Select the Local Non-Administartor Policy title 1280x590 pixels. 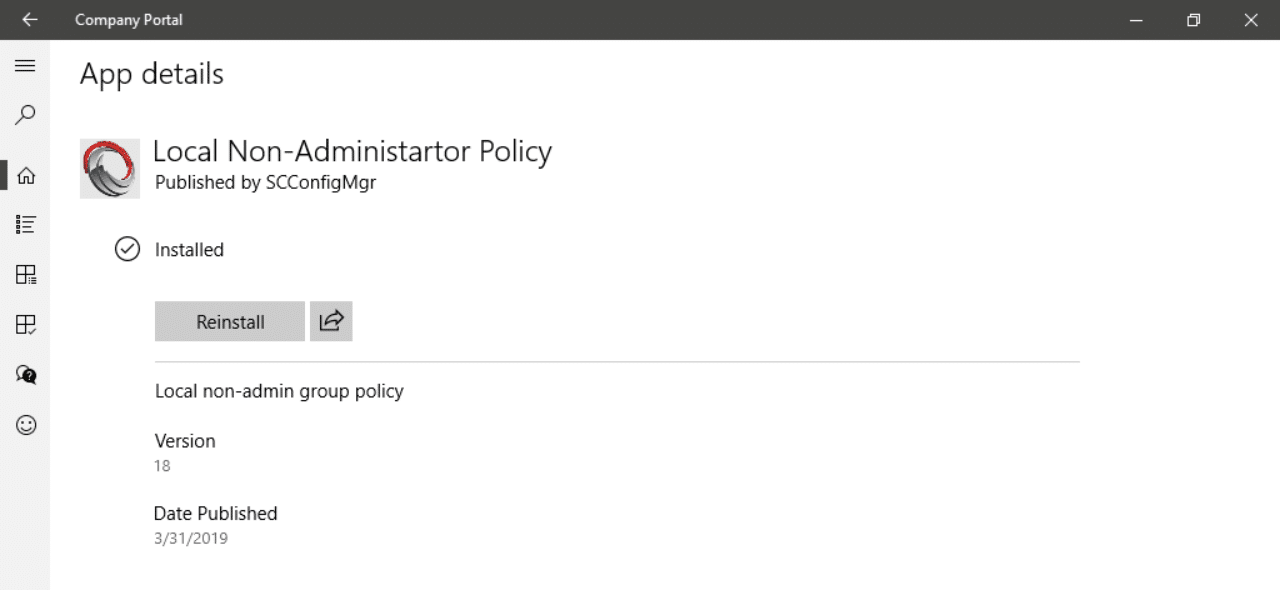[352, 151]
